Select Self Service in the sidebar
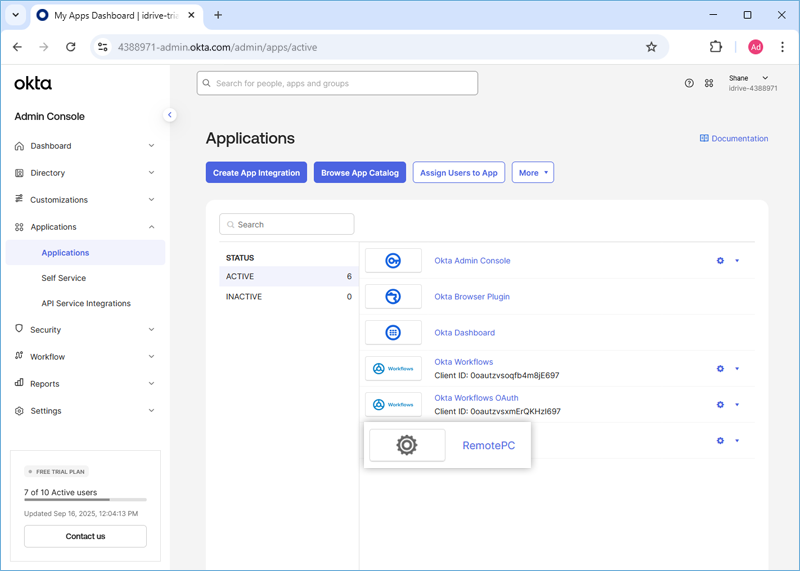Image resolution: width=800 pixels, height=571 pixels. pos(64,278)
